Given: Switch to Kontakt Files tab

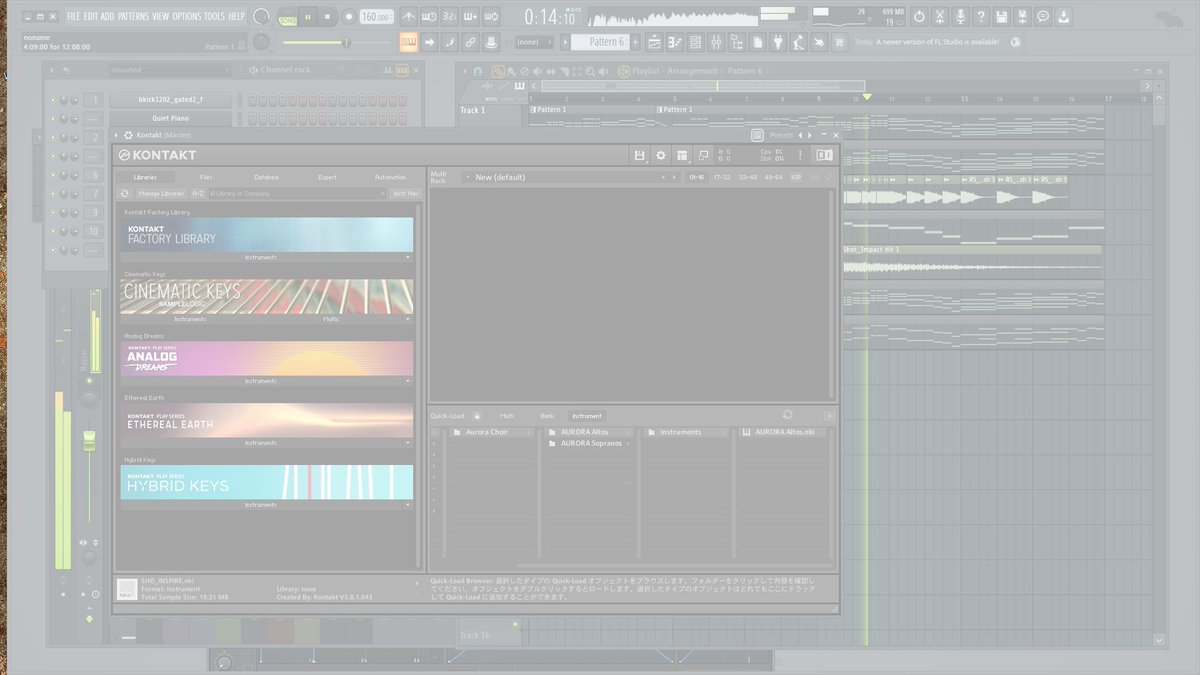Looking at the screenshot, I should (x=206, y=177).
